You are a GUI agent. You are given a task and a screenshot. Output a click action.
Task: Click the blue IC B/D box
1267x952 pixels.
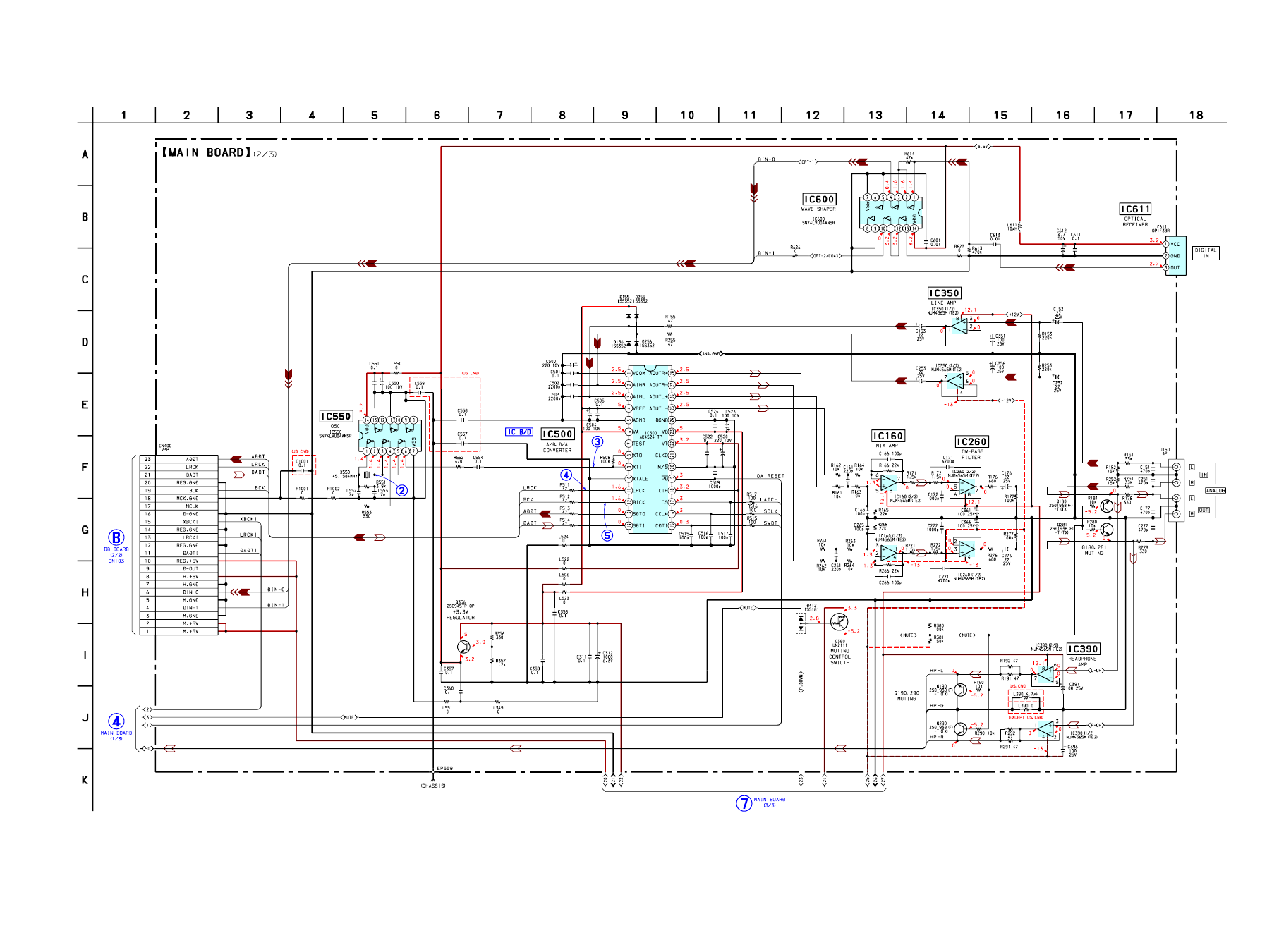(x=519, y=432)
